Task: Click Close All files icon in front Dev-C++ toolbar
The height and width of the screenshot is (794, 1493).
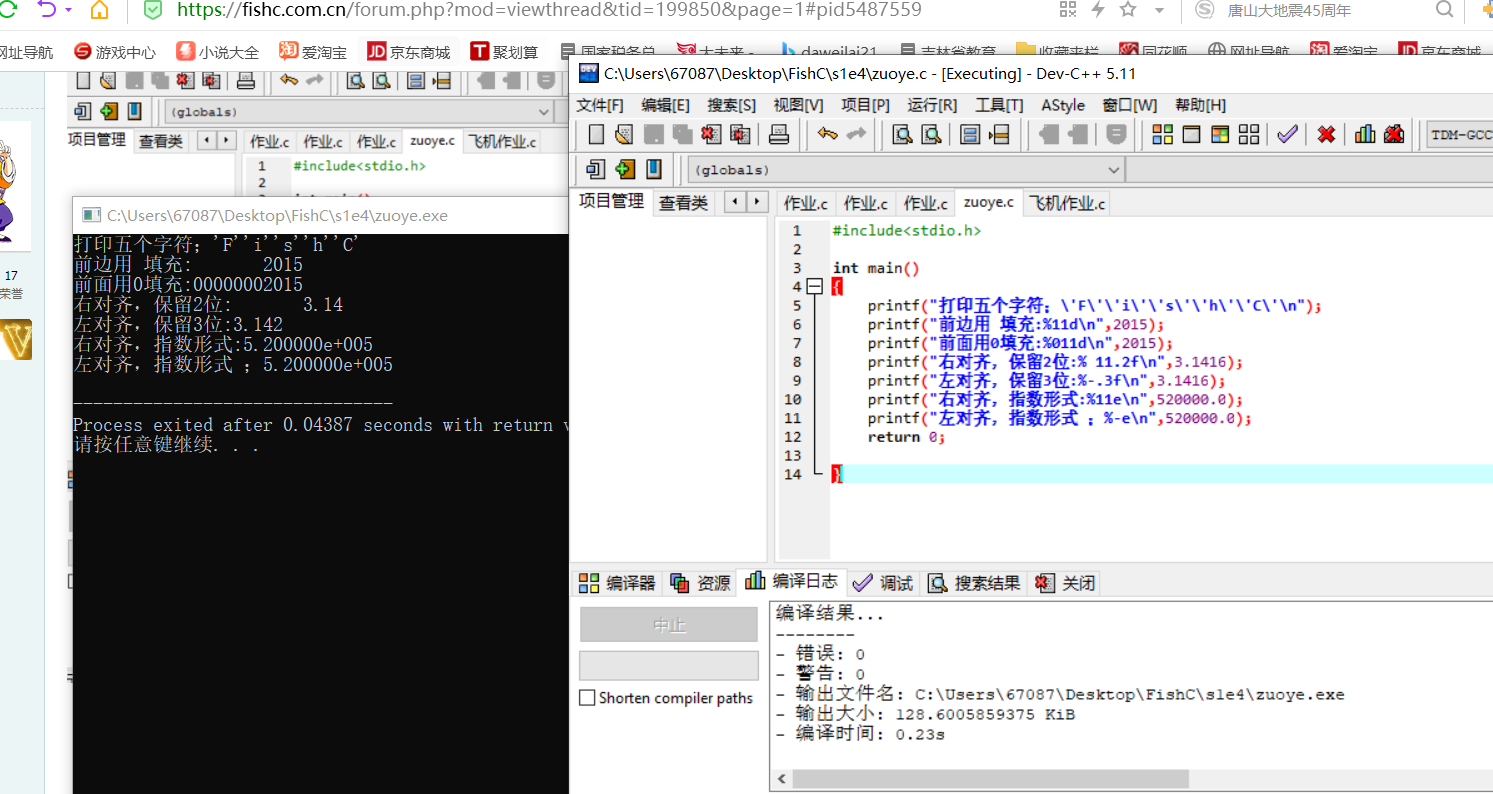Action: point(740,134)
